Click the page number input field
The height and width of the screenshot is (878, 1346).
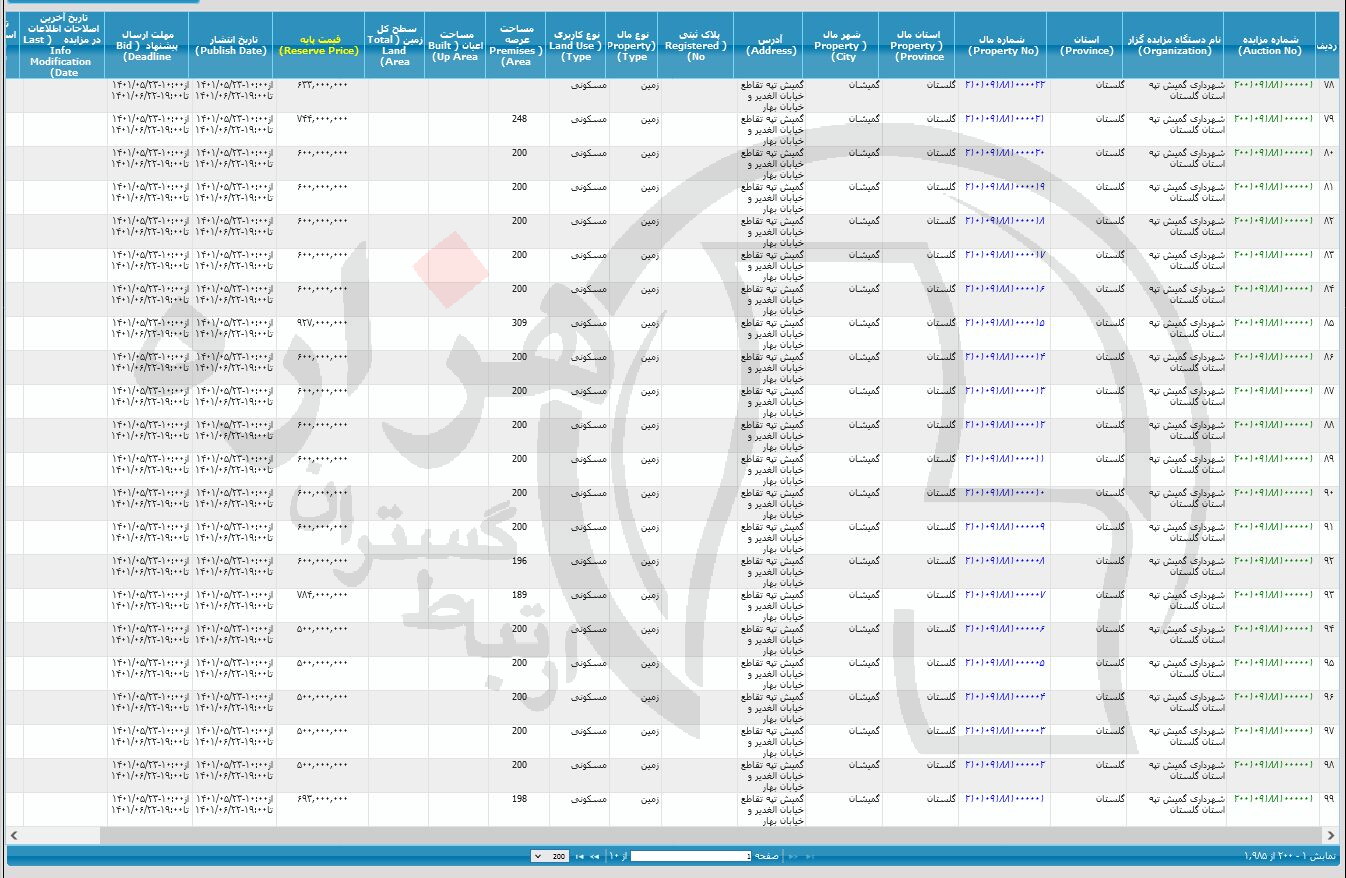691,856
